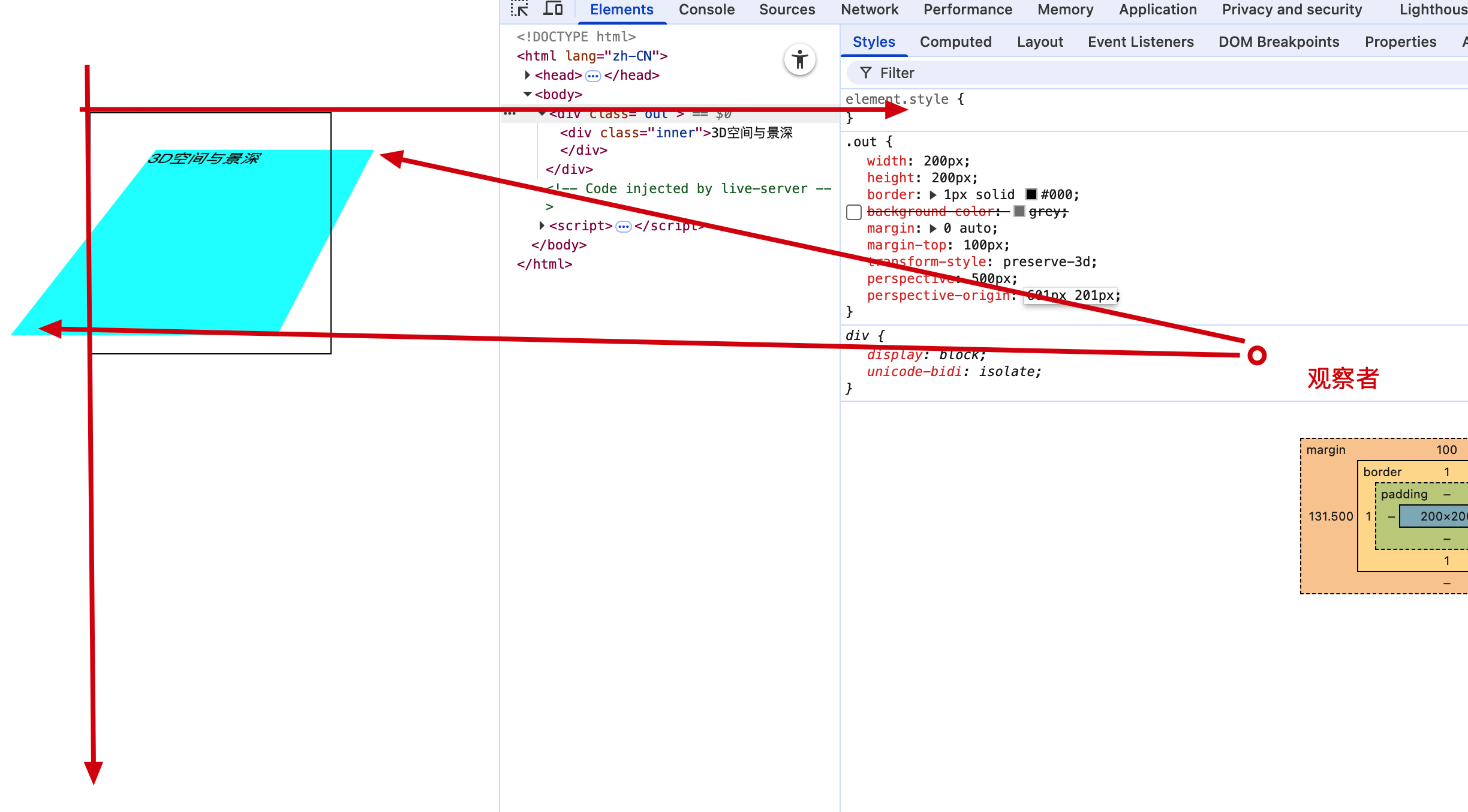This screenshot has height=812, width=1468.
Task: Click the inspect element picker icon
Action: coord(519,9)
